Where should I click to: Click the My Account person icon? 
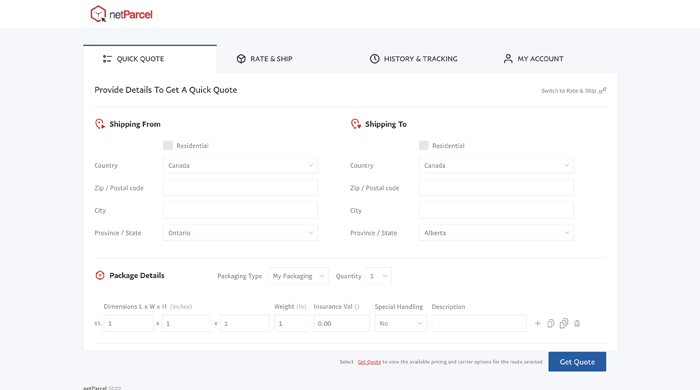508,59
